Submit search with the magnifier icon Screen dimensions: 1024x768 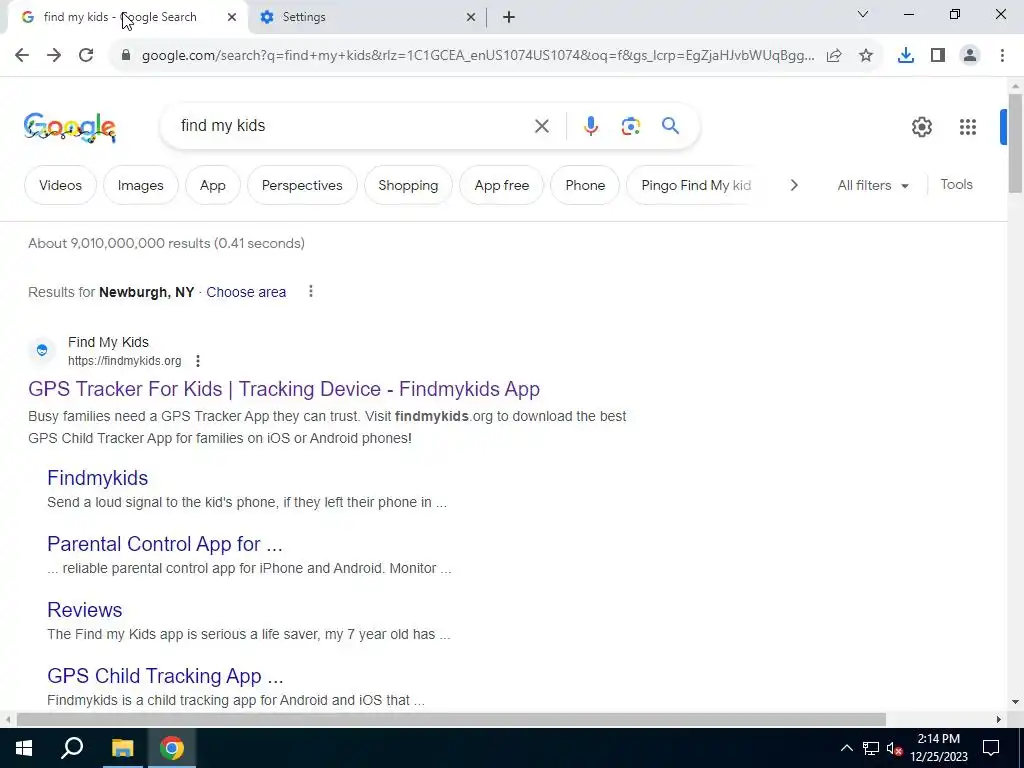coord(671,125)
